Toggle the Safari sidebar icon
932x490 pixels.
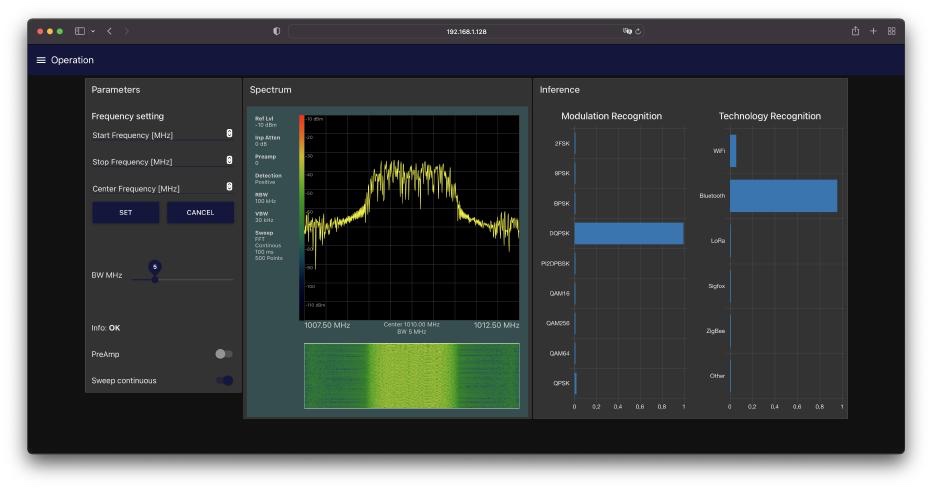pos(80,31)
